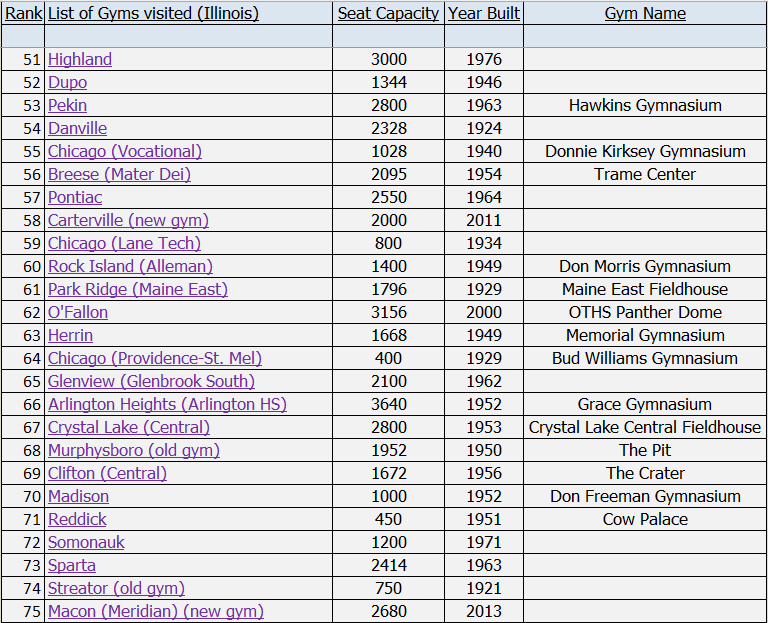Open Carterville (new gym) link
Screen dimensions: 768x623
point(128,220)
